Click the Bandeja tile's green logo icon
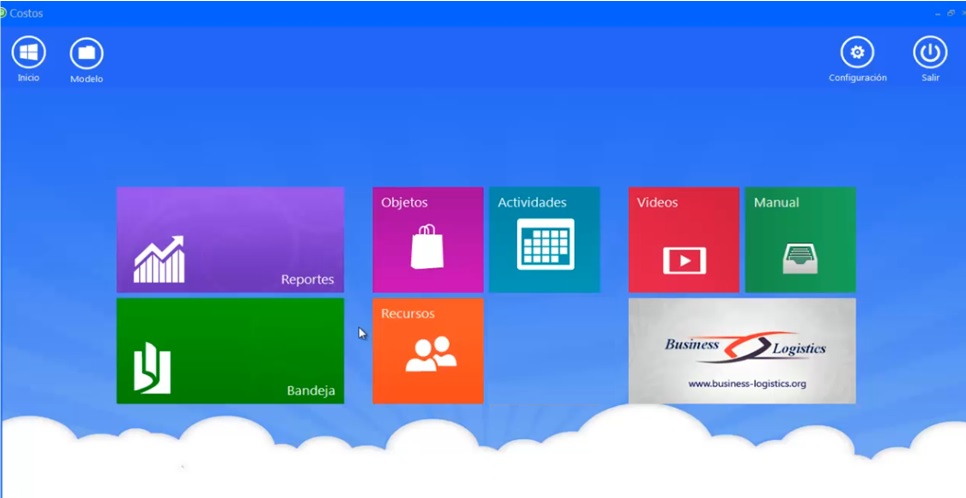The width and height of the screenshot is (966, 498). pos(152,368)
